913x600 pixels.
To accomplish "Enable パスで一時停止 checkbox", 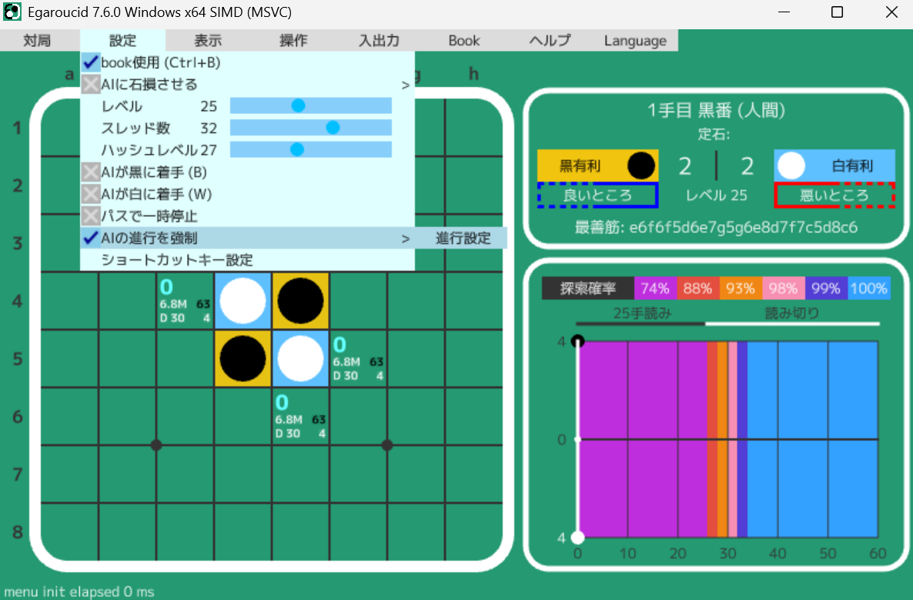I will [91, 216].
